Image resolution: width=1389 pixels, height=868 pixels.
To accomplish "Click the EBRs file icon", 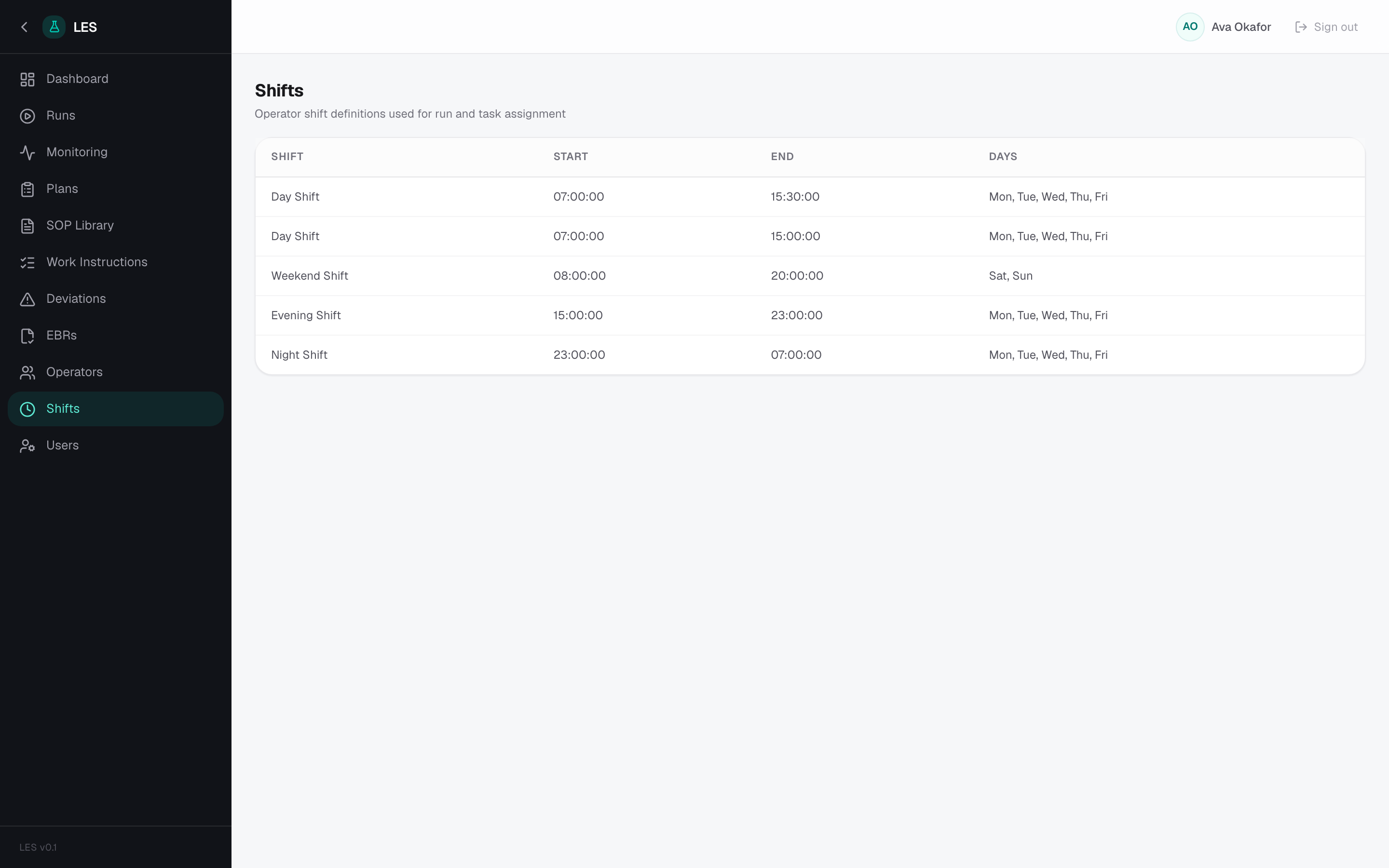I will coord(27,336).
